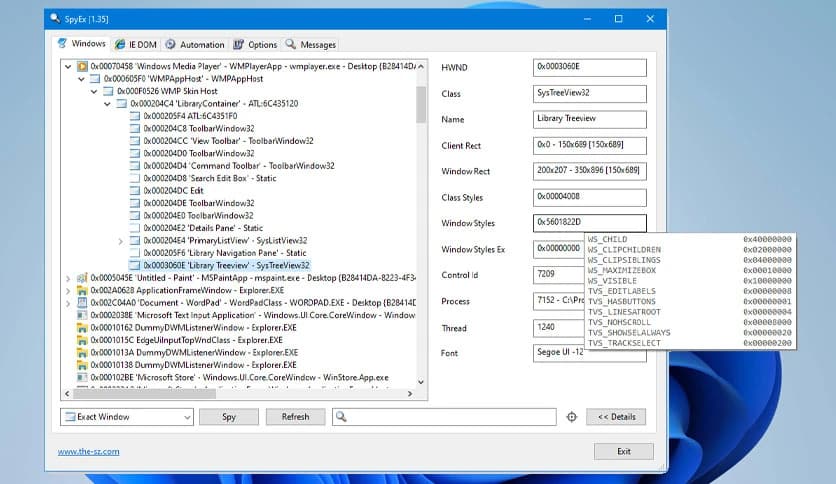Click the EdgeUiInputTopWndClass Explorer icon
This screenshot has height=484, width=836.
pyautogui.click(x=82, y=340)
